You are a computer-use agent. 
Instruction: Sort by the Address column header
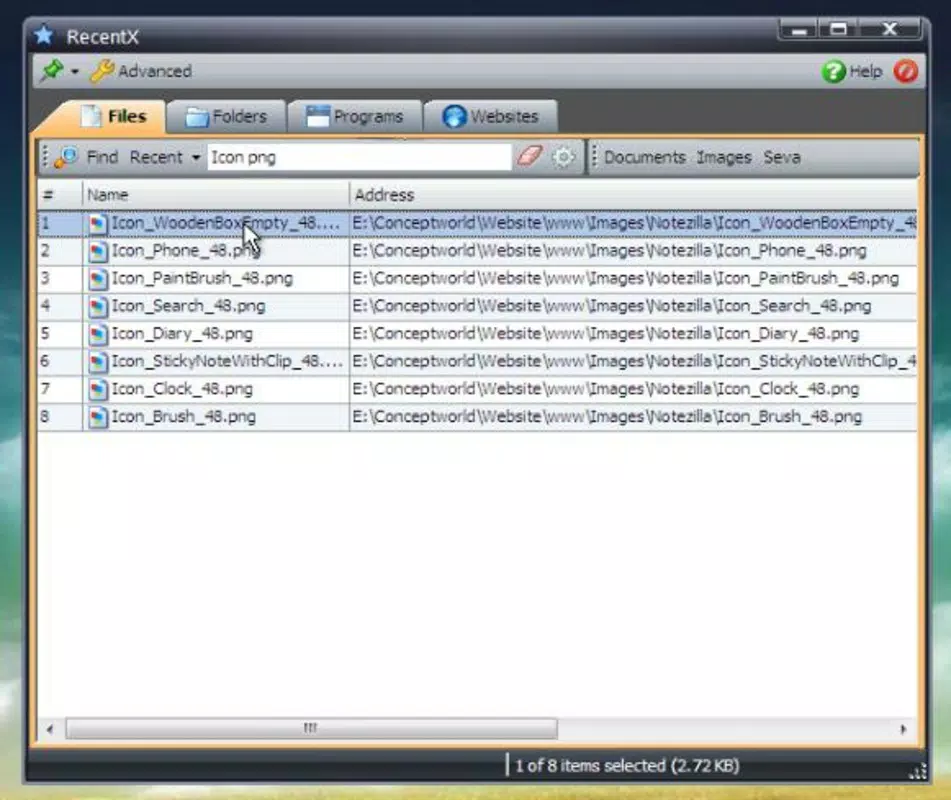pos(633,195)
